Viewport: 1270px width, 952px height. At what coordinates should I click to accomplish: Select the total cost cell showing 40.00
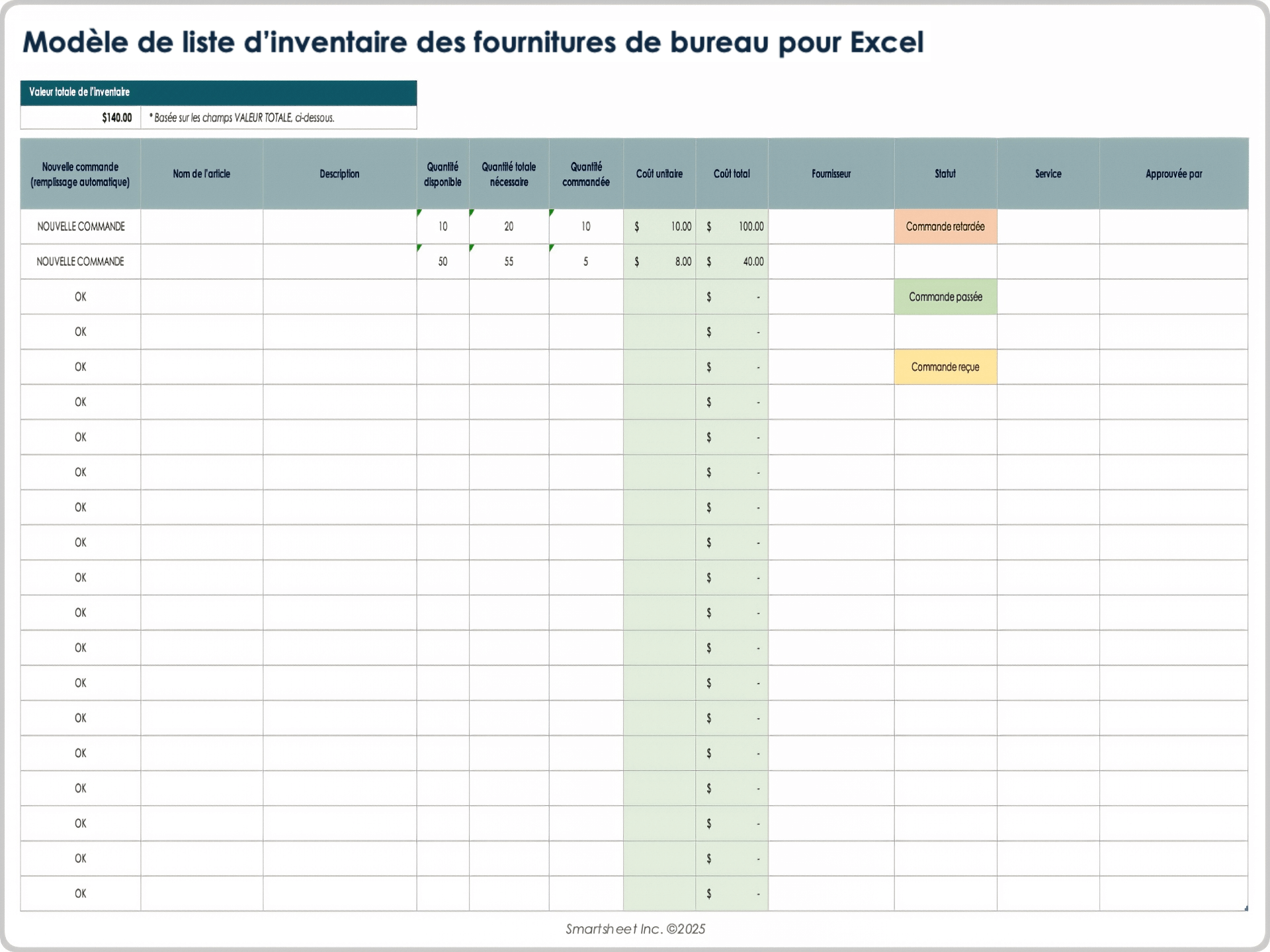click(732, 262)
